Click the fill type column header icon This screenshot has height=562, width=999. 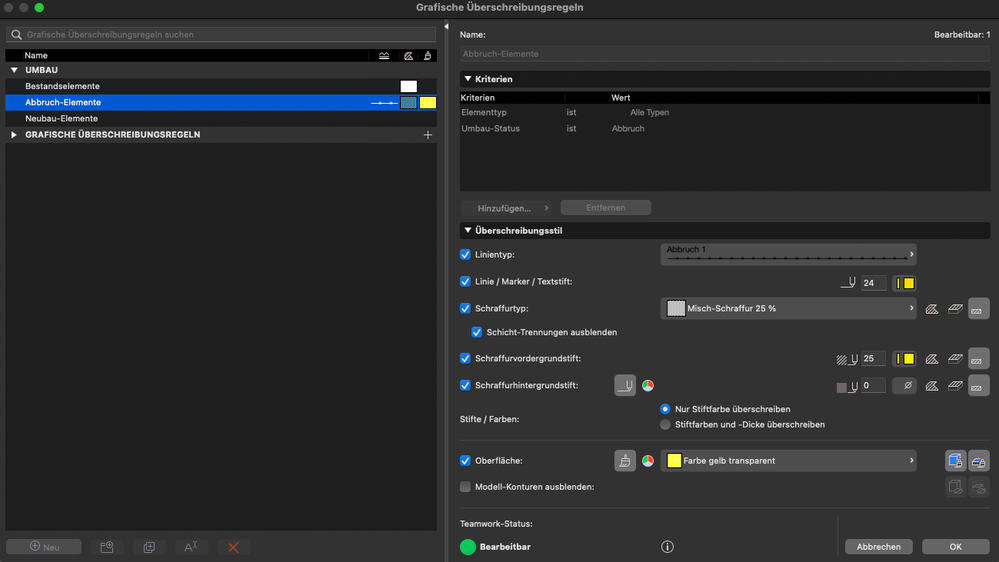pos(408,56)
